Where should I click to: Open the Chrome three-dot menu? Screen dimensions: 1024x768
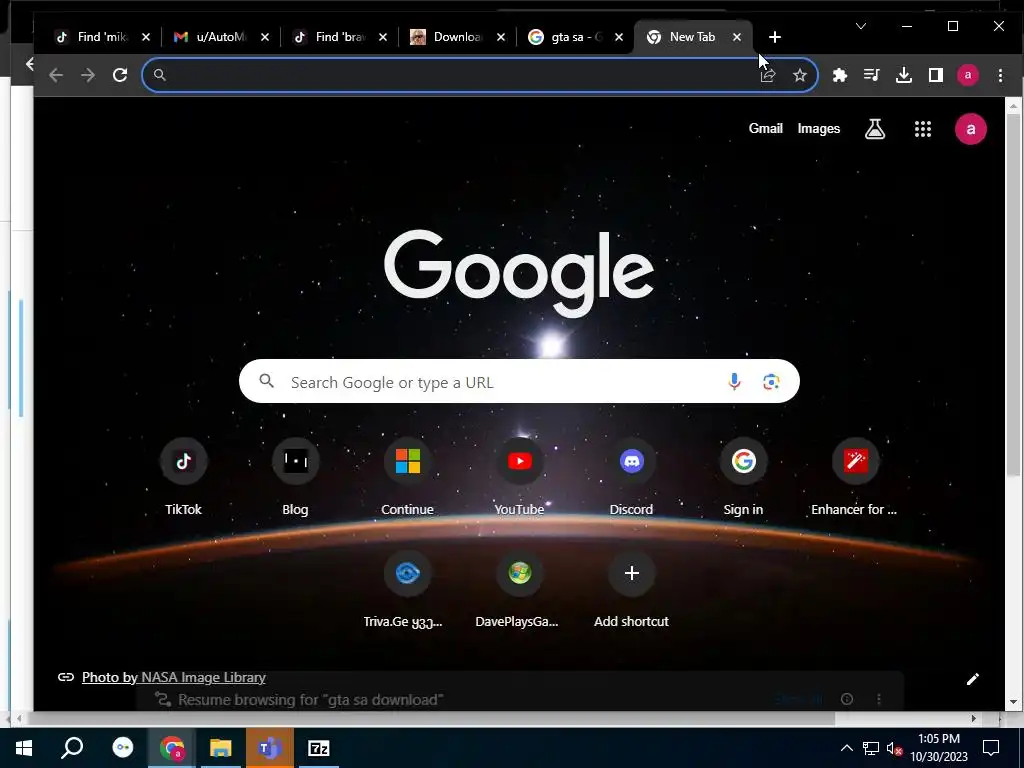pos(1000,75)
